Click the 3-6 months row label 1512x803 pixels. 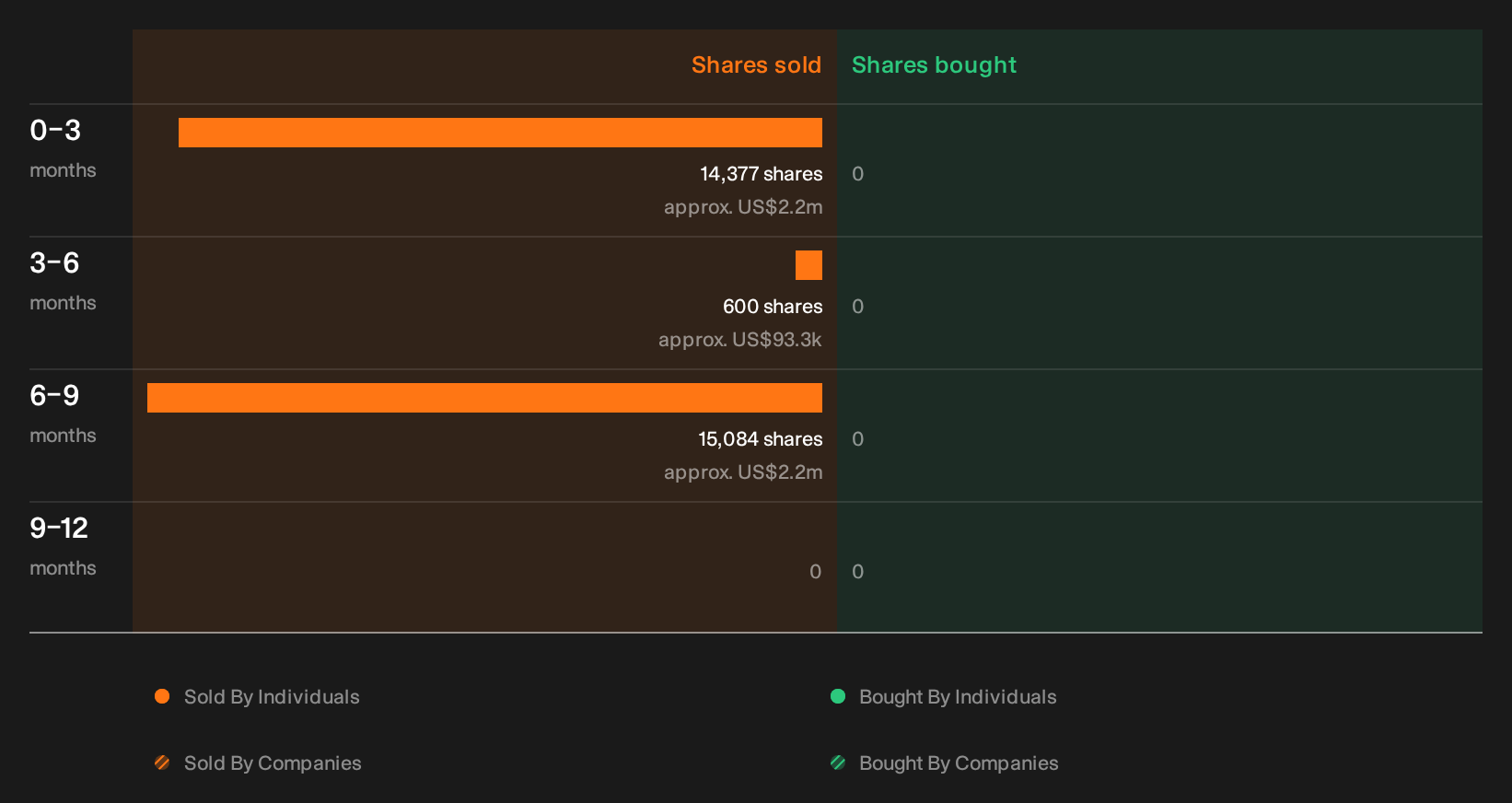63,281
